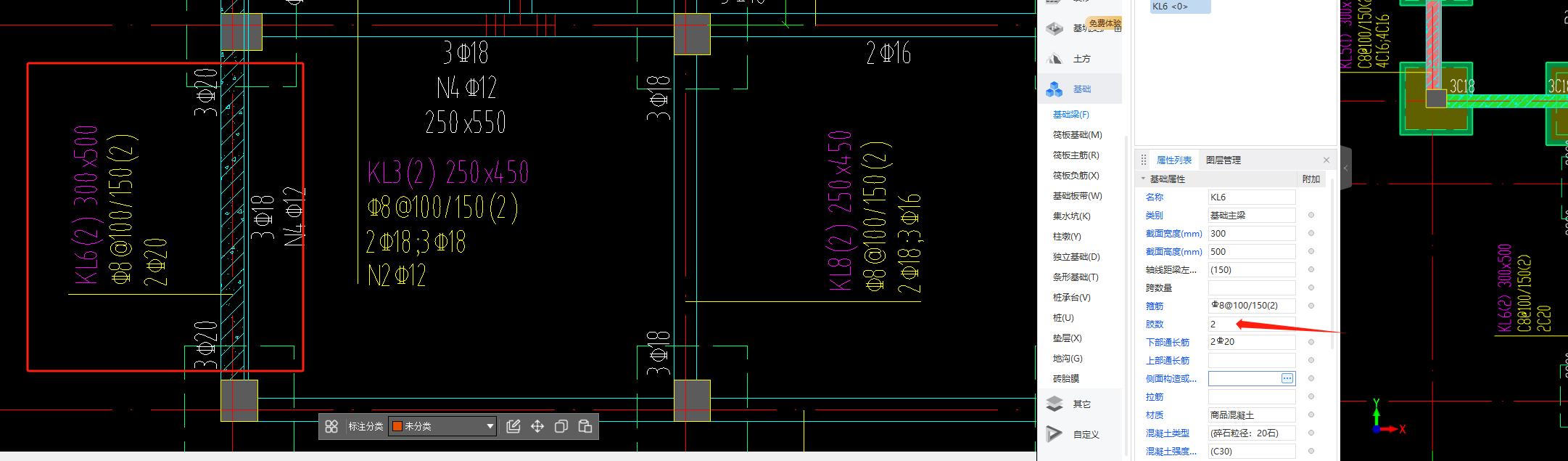
Task: Open 地沟(G) component type
Action: [x=1068, y=359]
